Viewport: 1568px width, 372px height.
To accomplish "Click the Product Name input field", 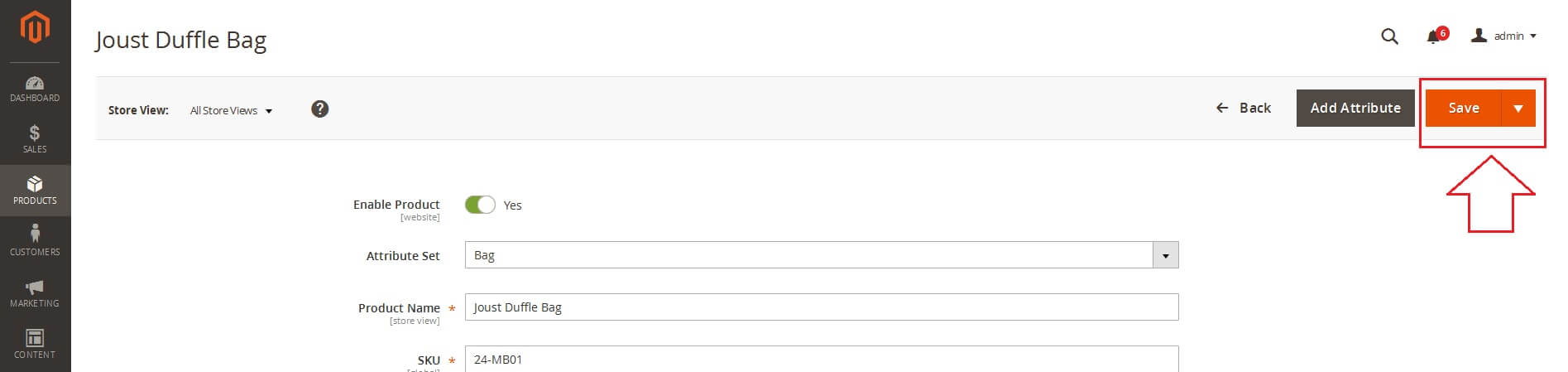I will tap(822, 307).
